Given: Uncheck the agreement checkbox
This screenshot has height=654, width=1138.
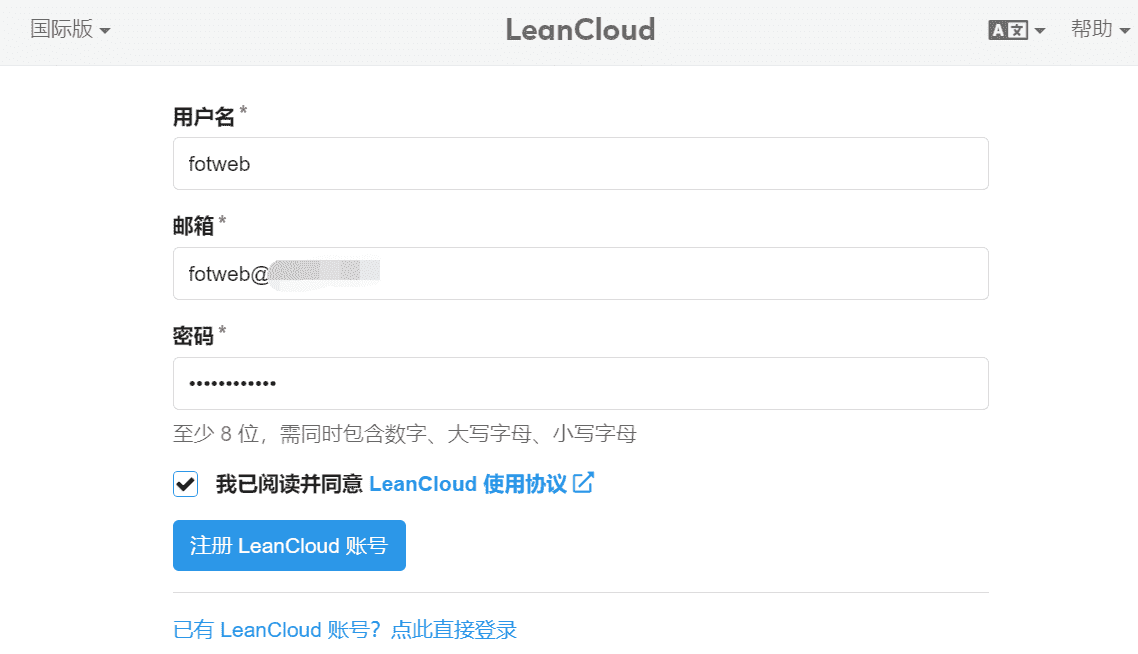Looking at the screenshot, I should 185,483.
